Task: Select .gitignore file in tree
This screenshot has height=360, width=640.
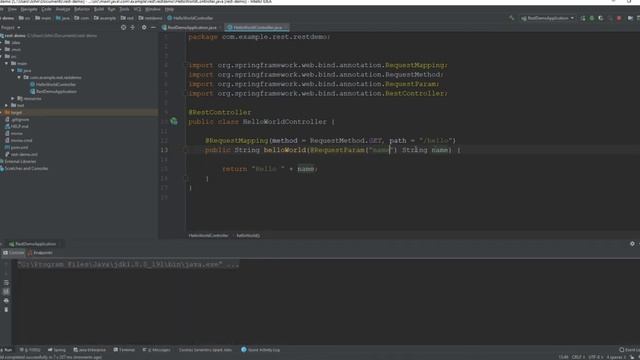Action: click(17, 119)
